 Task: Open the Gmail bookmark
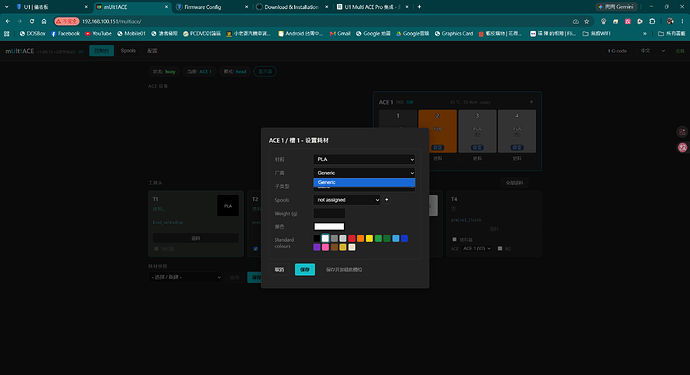coord(340,33)
